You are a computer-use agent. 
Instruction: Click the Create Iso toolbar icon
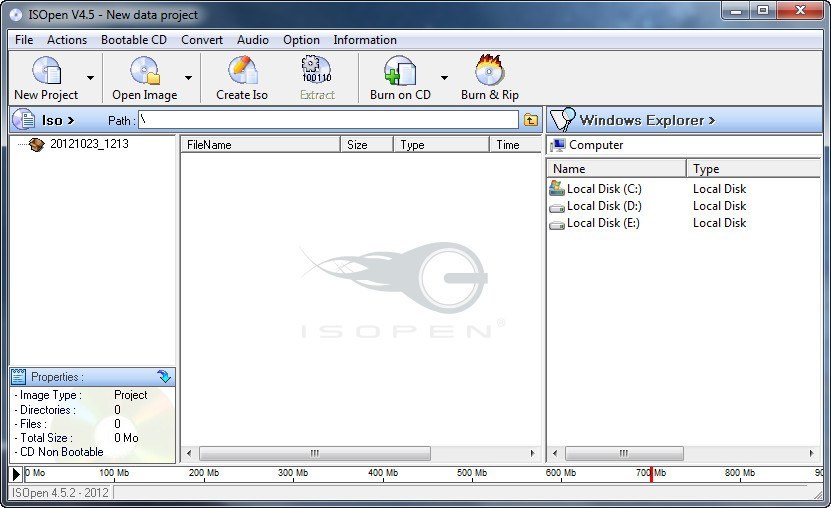(242, 70)
